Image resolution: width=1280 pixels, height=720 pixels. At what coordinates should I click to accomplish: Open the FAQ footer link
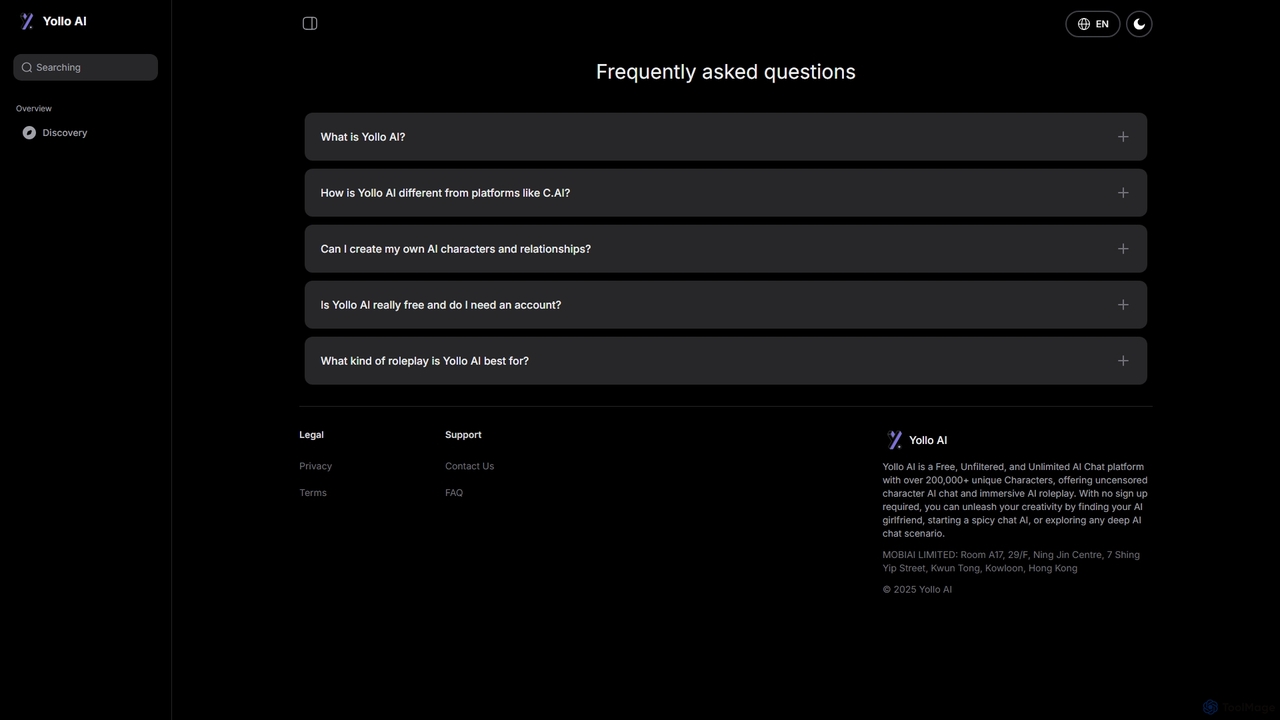click(454, 493)
